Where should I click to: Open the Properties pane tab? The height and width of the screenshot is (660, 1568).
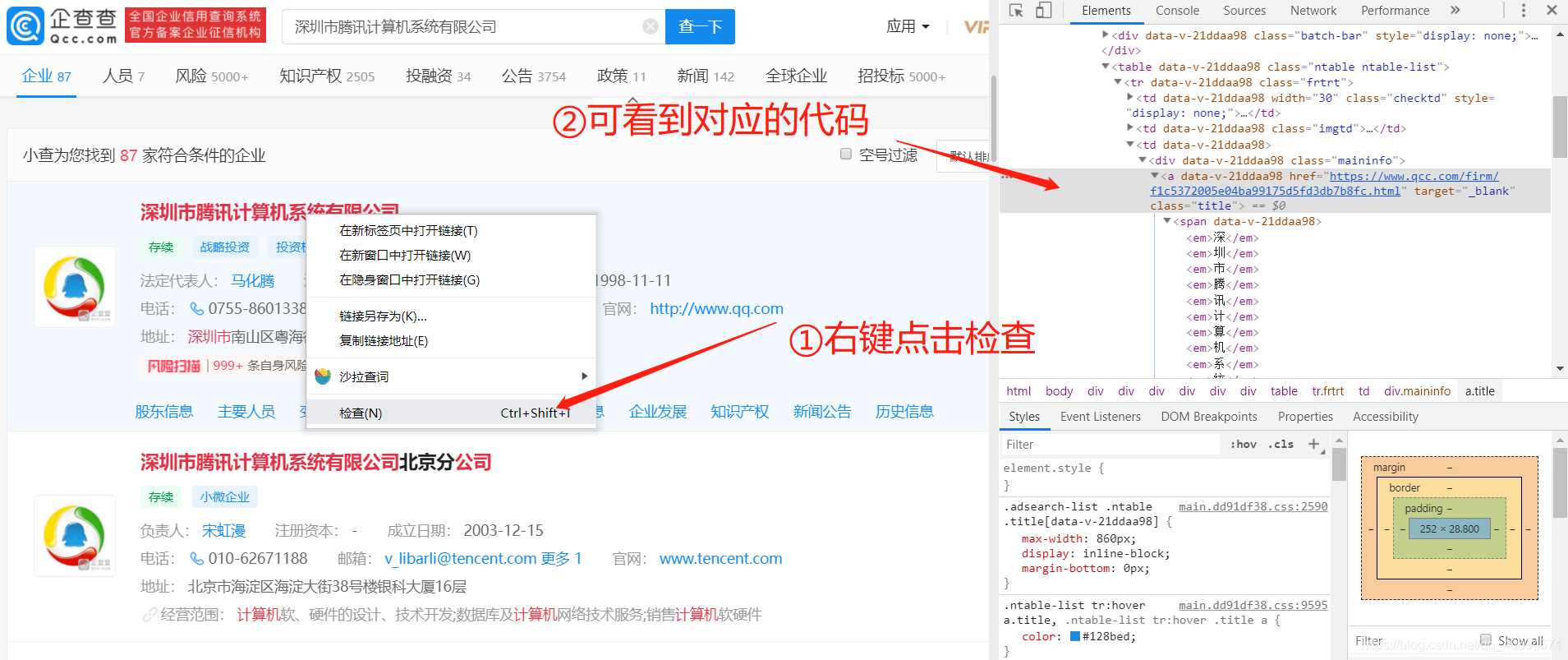coord(1305,417)
